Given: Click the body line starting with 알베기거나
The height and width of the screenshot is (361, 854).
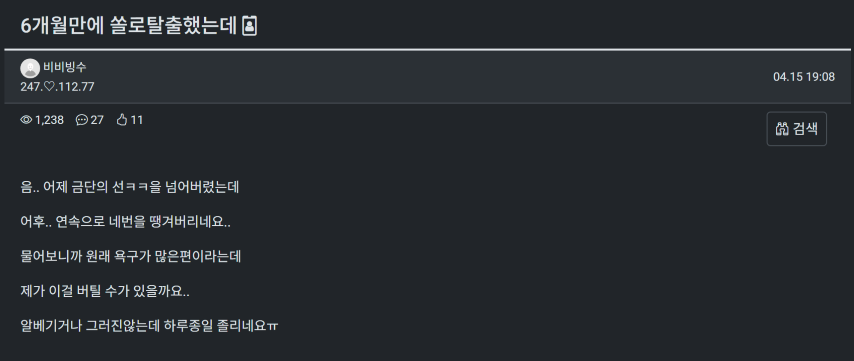Looking at the screenshot, I should coord(149,326).
